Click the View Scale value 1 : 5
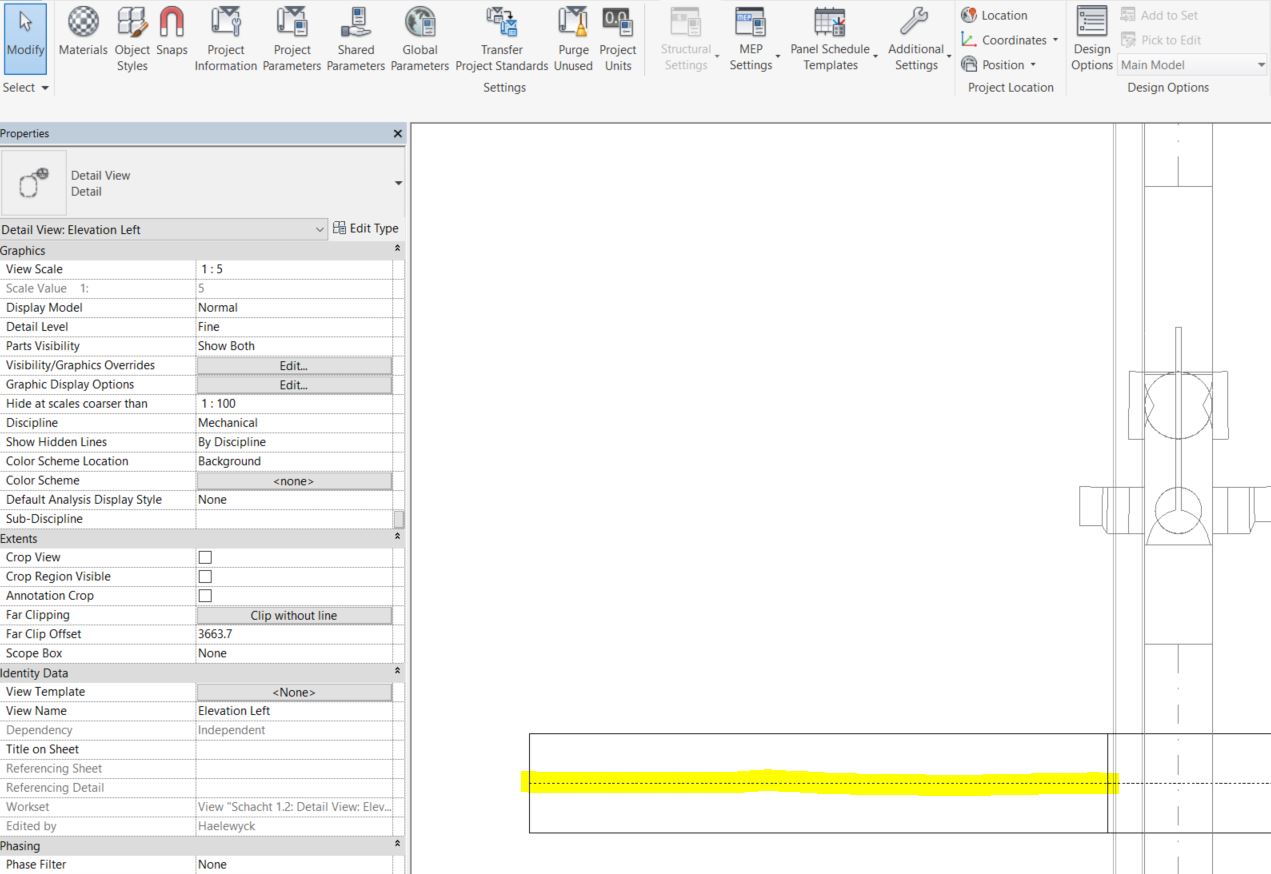This screenshot has width=1271, height=874. 294,269
